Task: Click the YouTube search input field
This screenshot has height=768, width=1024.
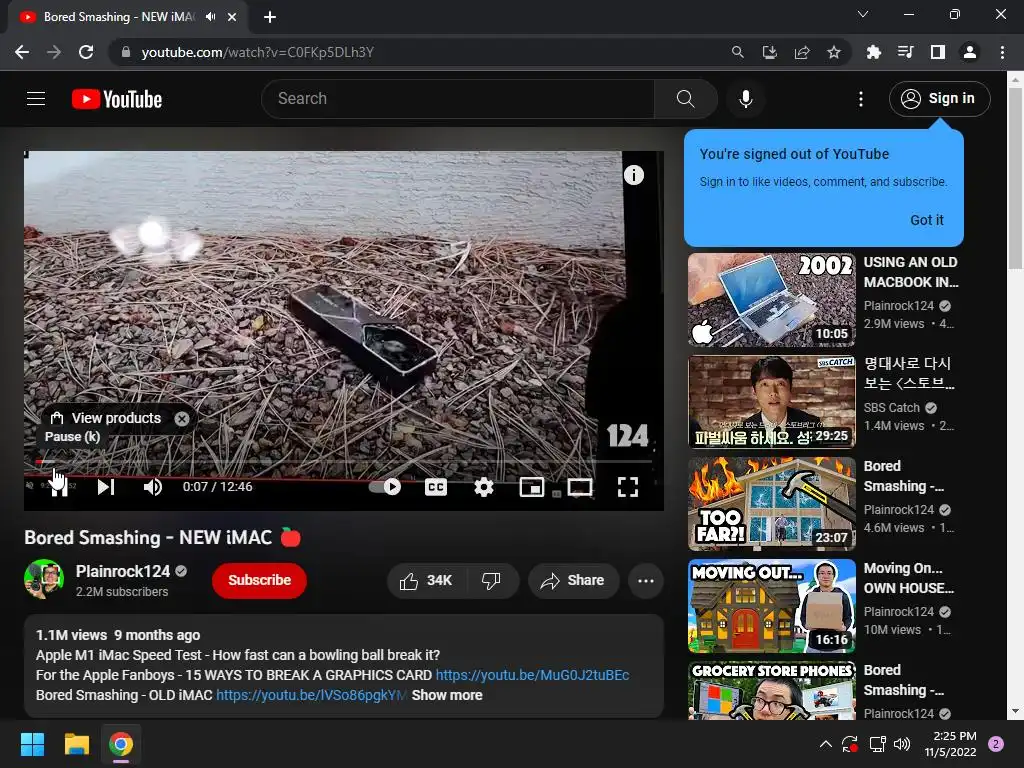Action: pos(458,99)
